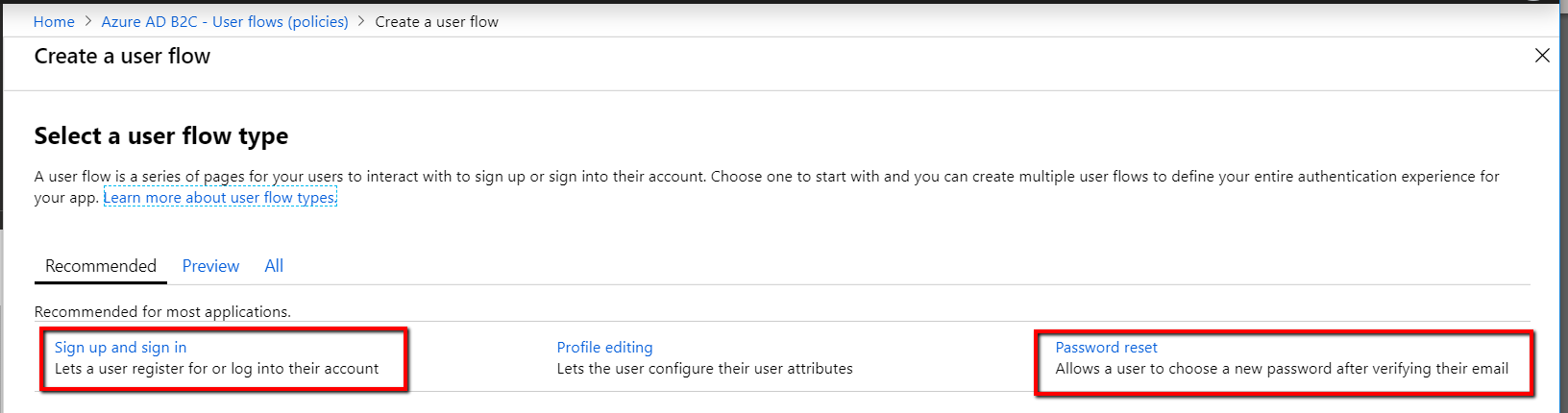Click the Create a user flow breadcrumb
The height and width of the screenshot is (413, 1568).
pos(436,21)
